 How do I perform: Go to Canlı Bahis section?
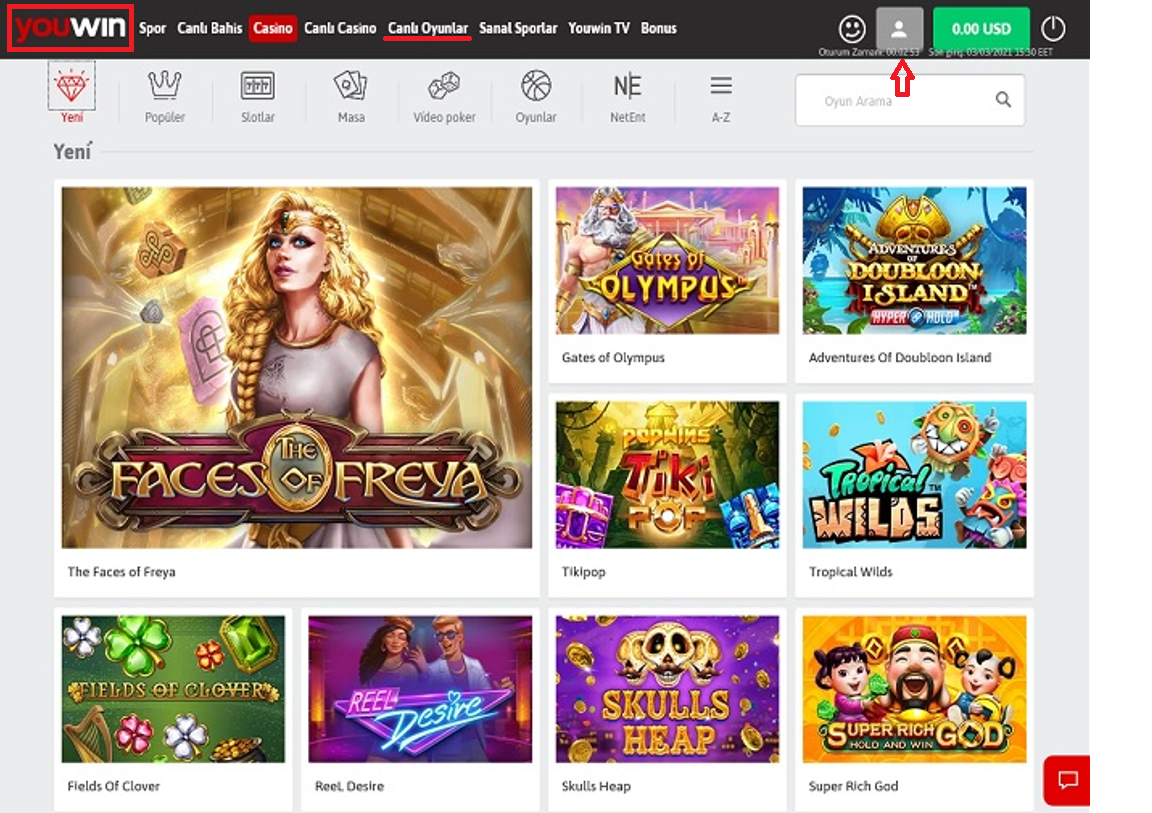click(x=209, y=29)
